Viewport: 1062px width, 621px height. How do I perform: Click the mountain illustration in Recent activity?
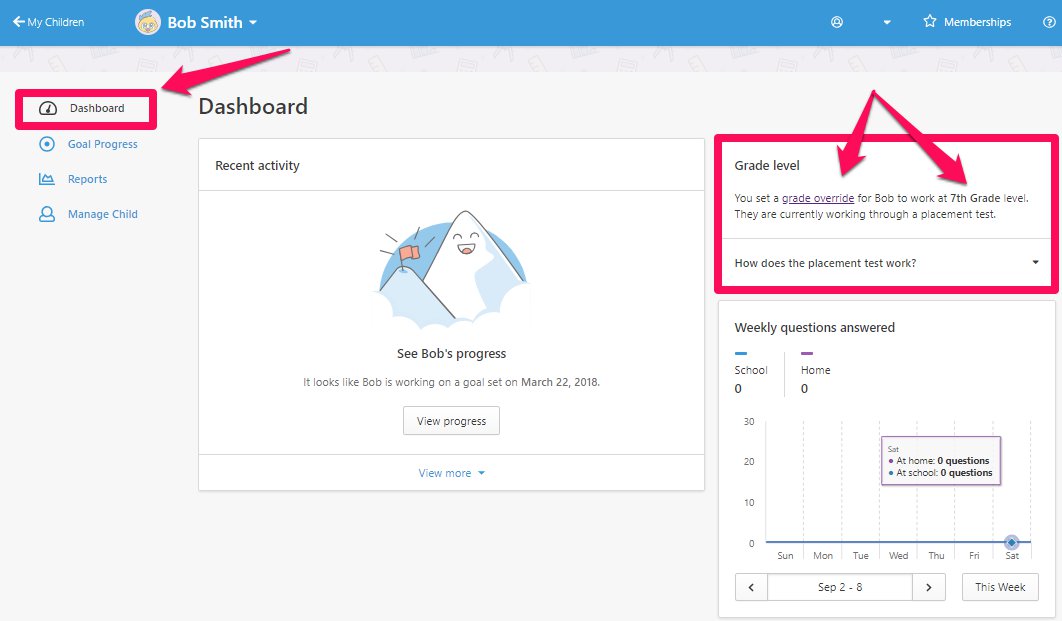452,269
